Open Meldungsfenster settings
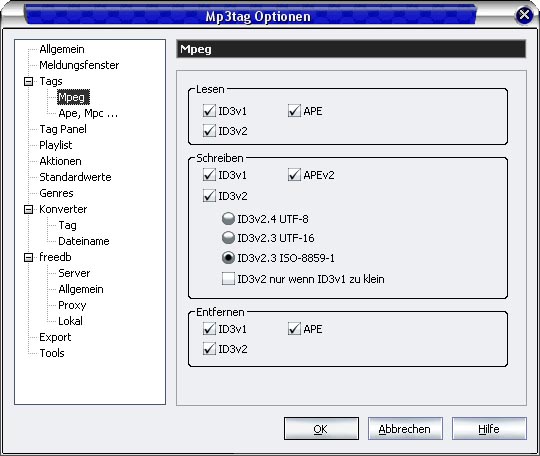 [x=79, y=65]
